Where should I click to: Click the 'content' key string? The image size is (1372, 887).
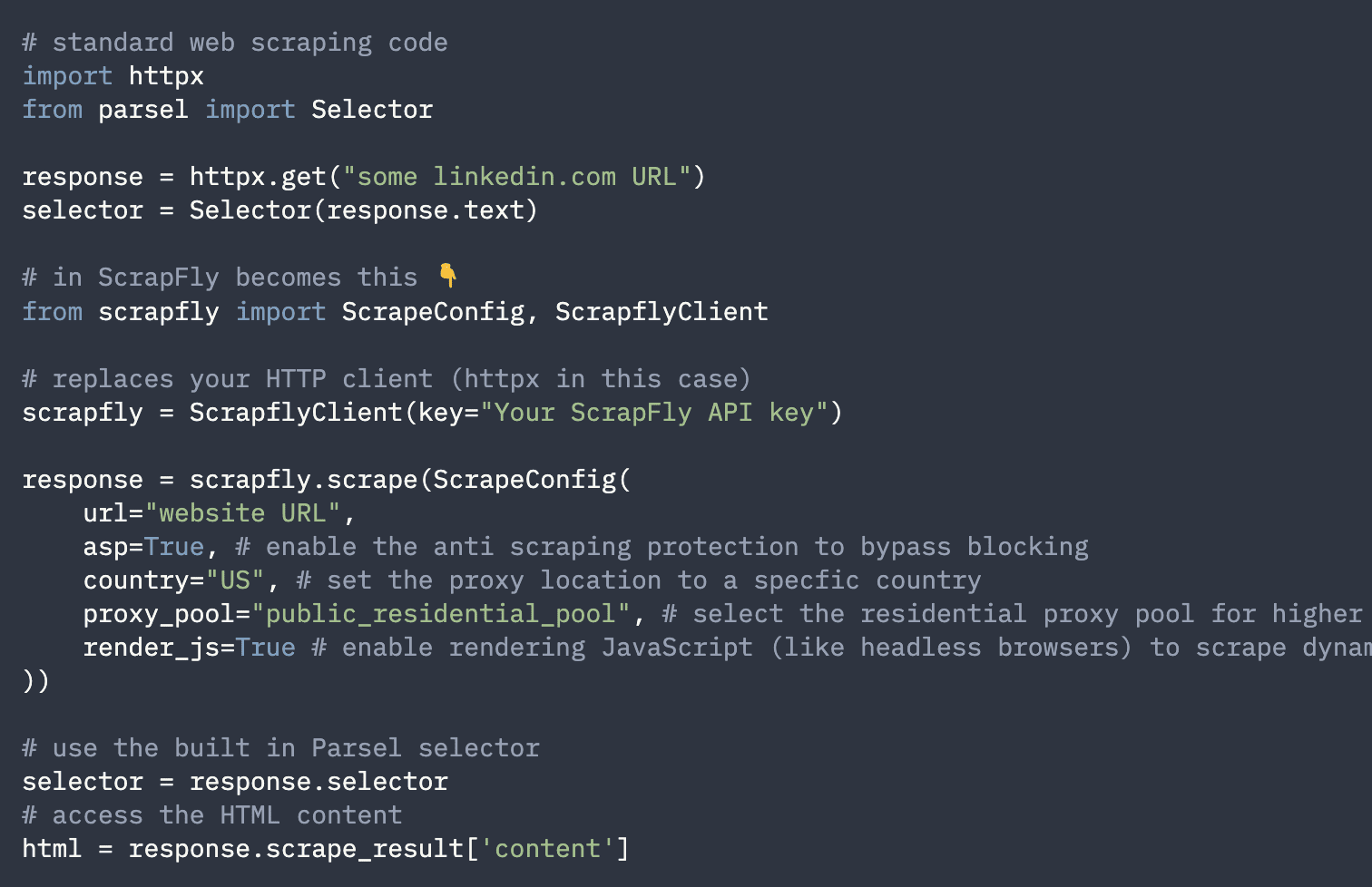click(547, 849)
